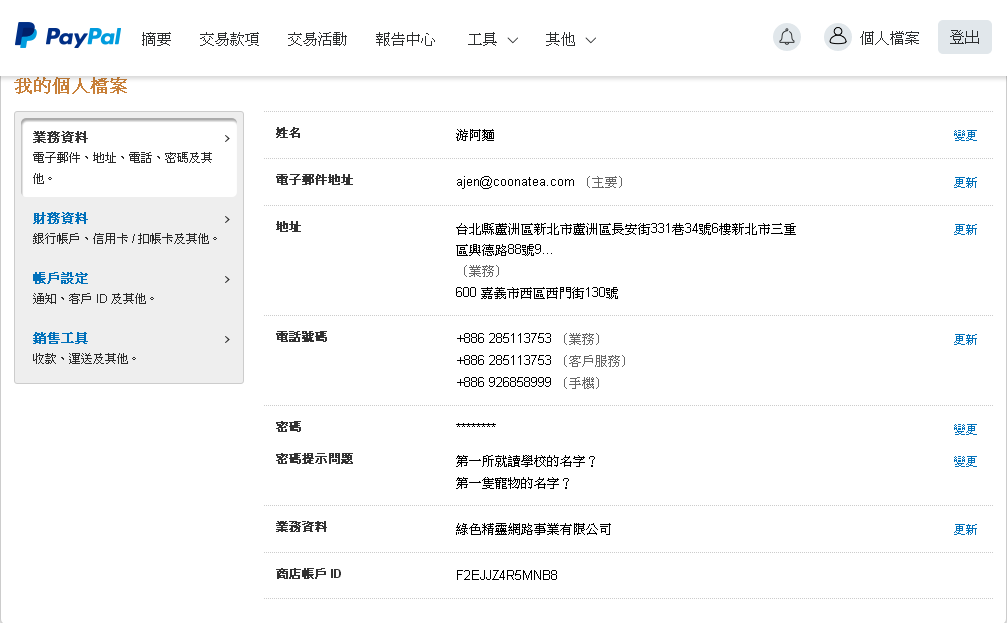Click merchant ID F2EJJZ4R5MNB8
Viewport: 1007px width, 623px height.
click(x=507, y=575)
